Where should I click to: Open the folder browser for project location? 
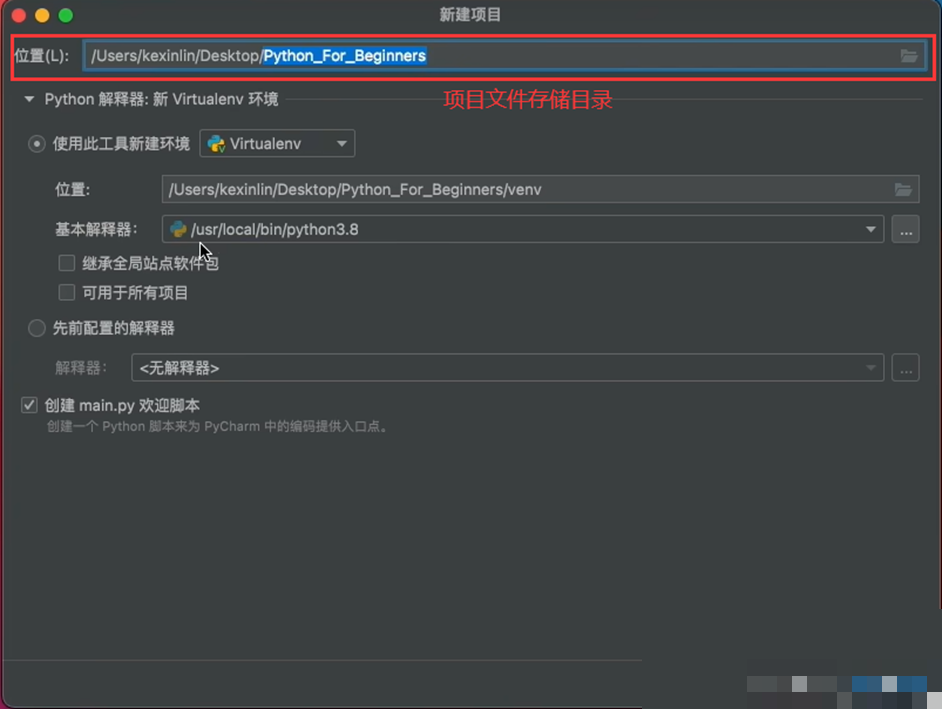(x=908, y=56)
